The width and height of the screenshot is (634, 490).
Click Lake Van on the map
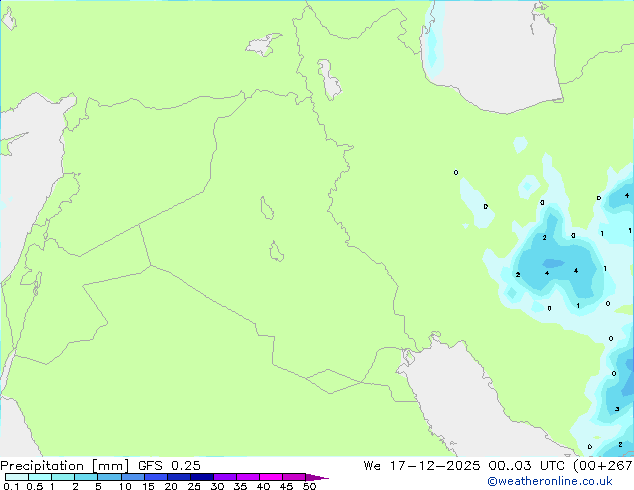tap(263, 44)
